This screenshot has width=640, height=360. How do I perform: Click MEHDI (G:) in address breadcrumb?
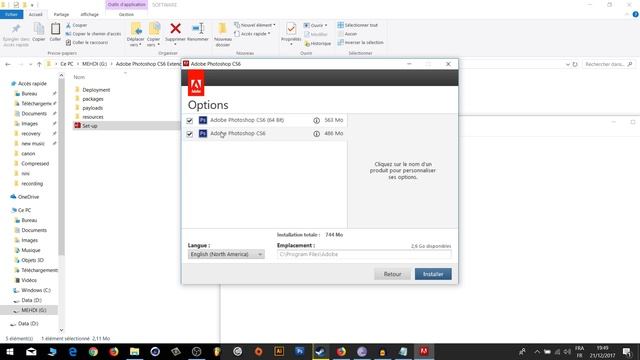(94, 64)
